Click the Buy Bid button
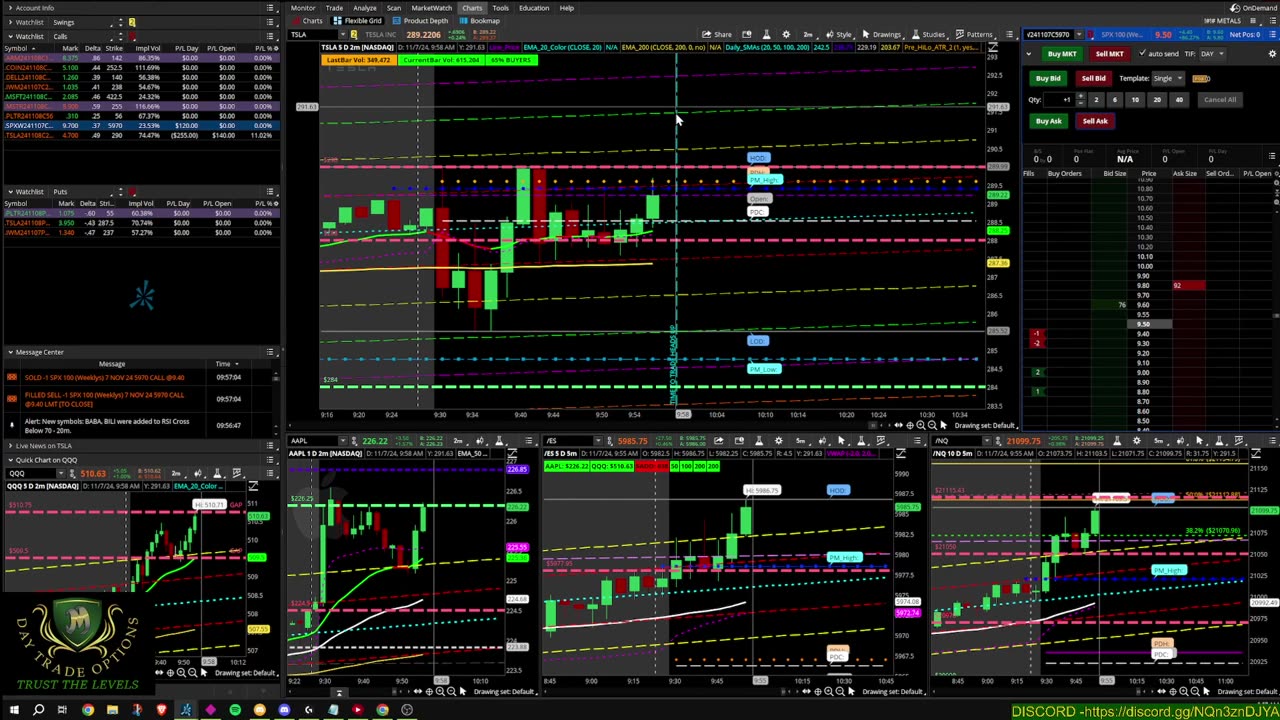Image resolution: width=1280 pixels, height=720 pixels. (x=1048, y=78)
